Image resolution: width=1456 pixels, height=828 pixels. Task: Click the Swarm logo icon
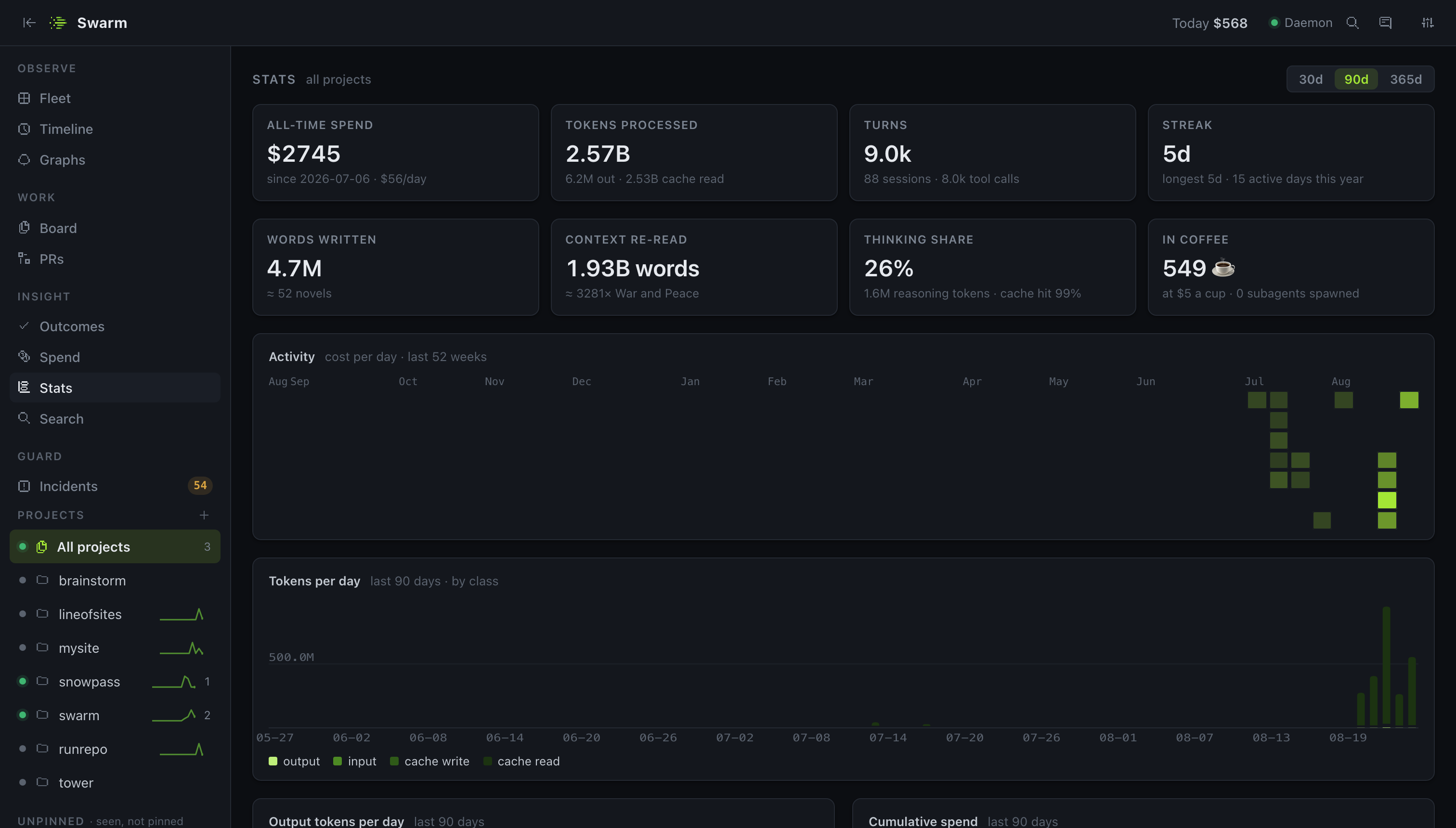[x=57, y=23]
